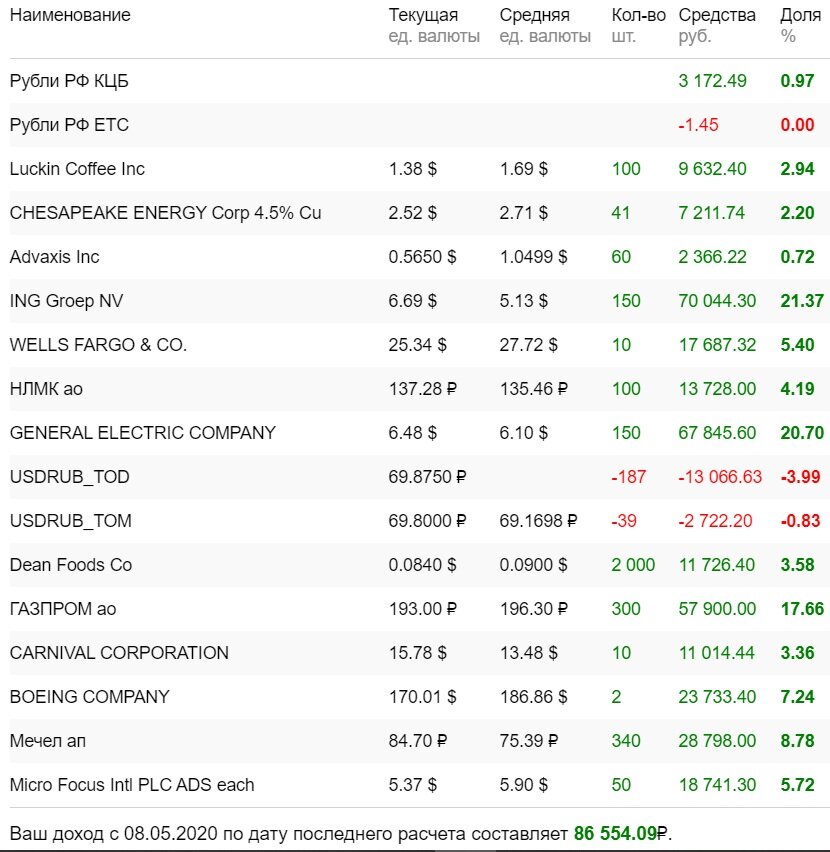
Task: Click the 3 172.49 funds value
Action: click(712, 81)
